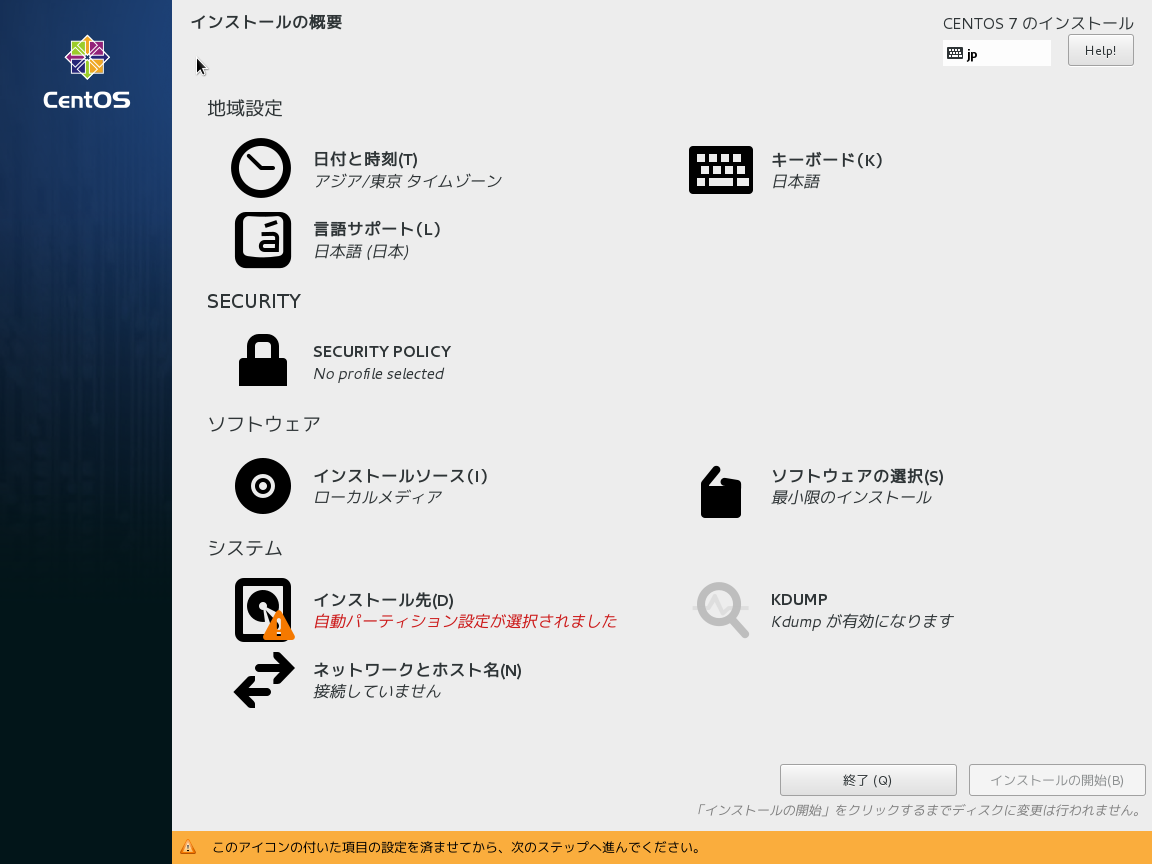Viewport: 1152px width, 864px height.
Task: Click the 日本語 (日本) language text
Action: coord(361,251)
